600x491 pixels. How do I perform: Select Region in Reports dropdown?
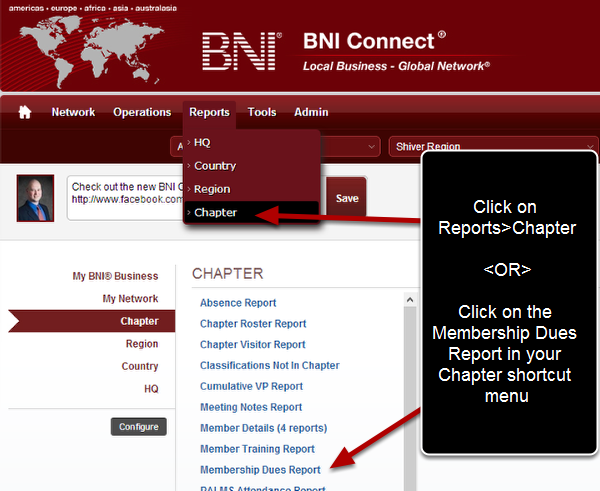coord(212,189)
